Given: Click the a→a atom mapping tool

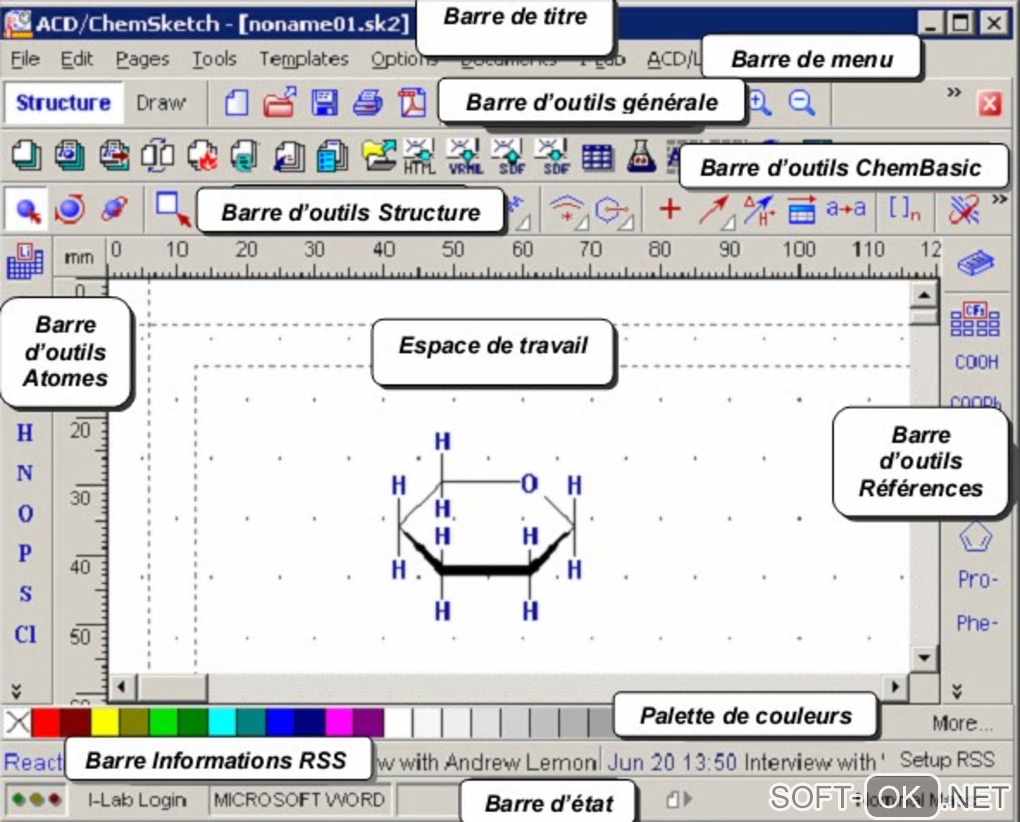Looking at the screenshot, I should pos(846,209).
